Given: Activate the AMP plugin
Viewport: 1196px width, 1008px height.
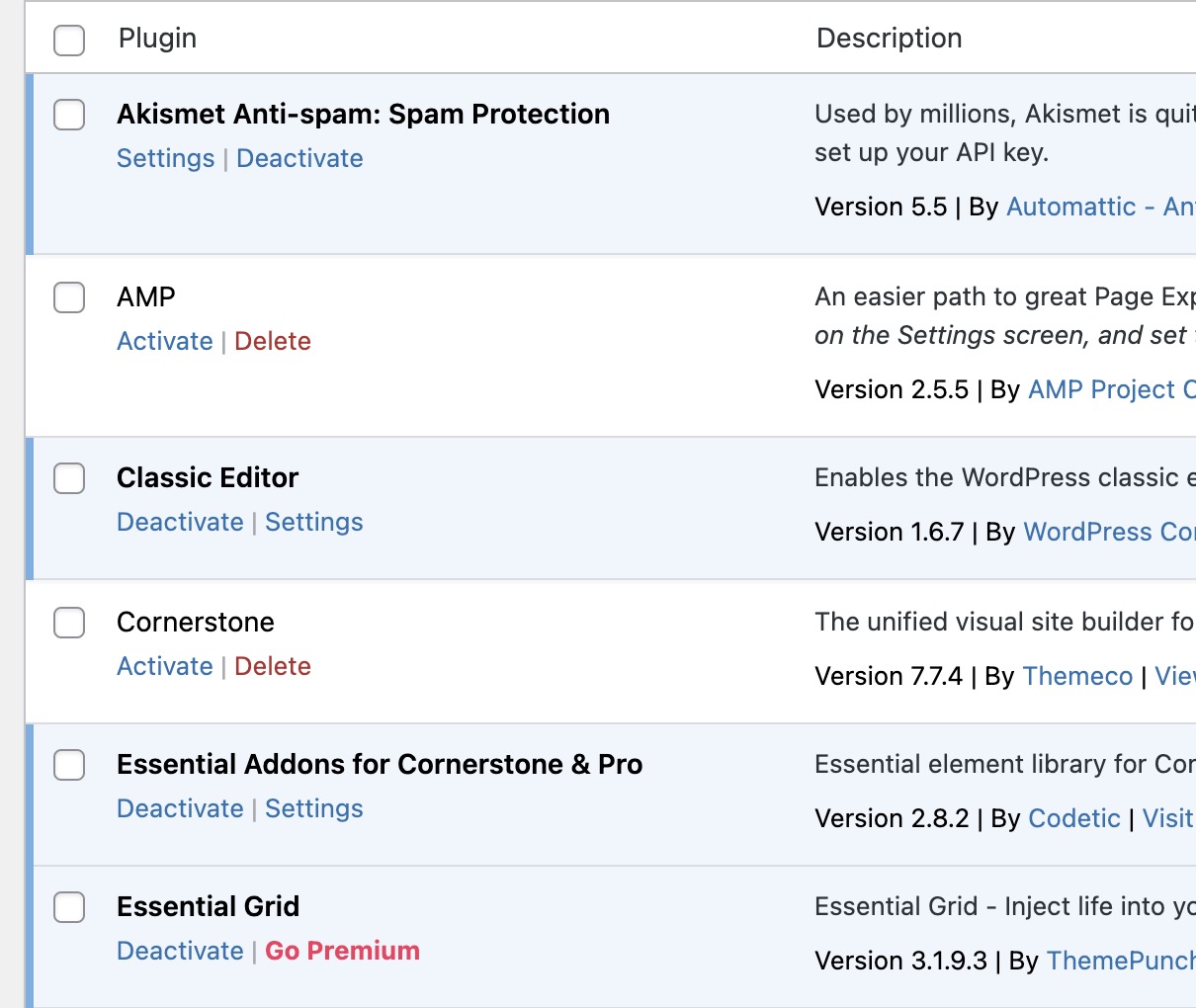Looking at the screenshot, I should [x=165, y=341].
